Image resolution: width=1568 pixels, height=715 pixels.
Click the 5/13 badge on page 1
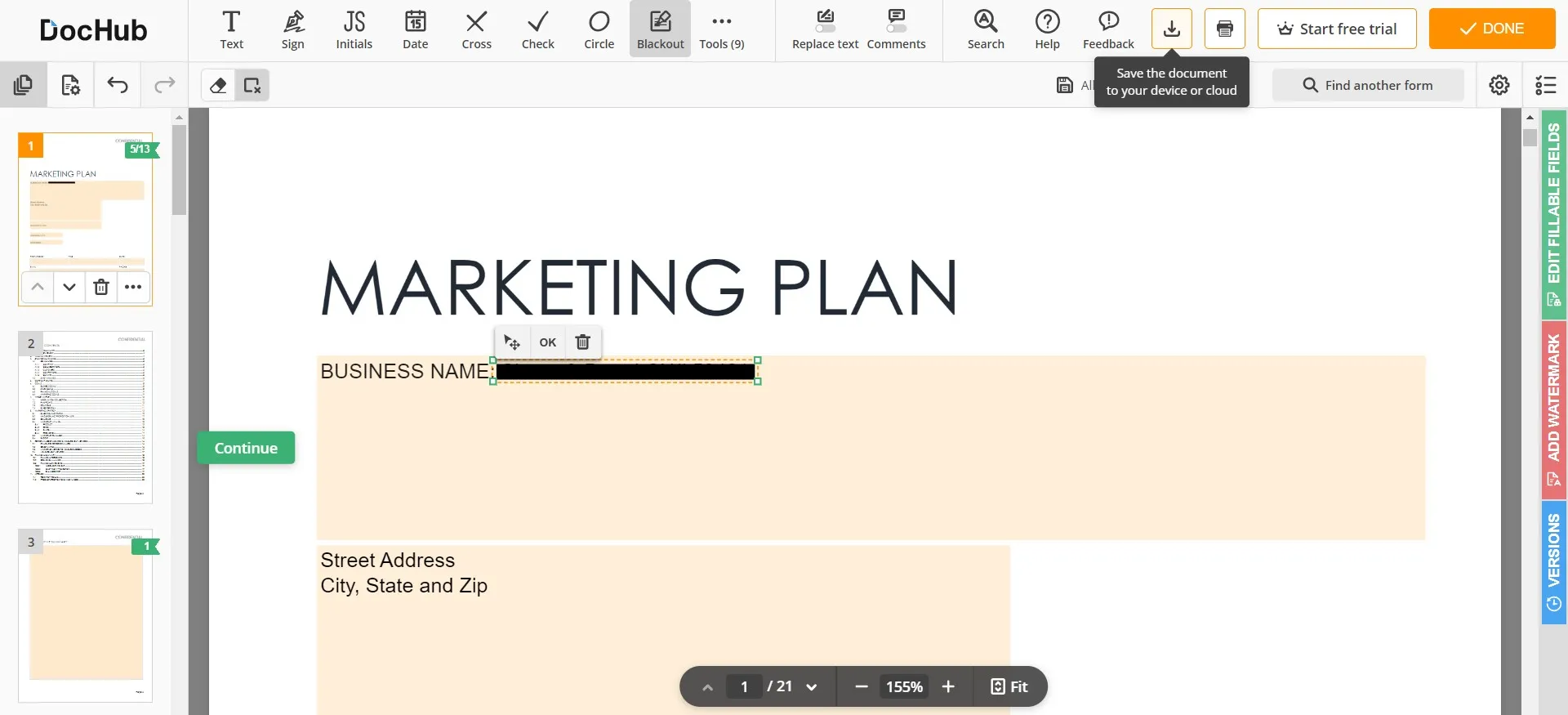click(x=141, y=149)
